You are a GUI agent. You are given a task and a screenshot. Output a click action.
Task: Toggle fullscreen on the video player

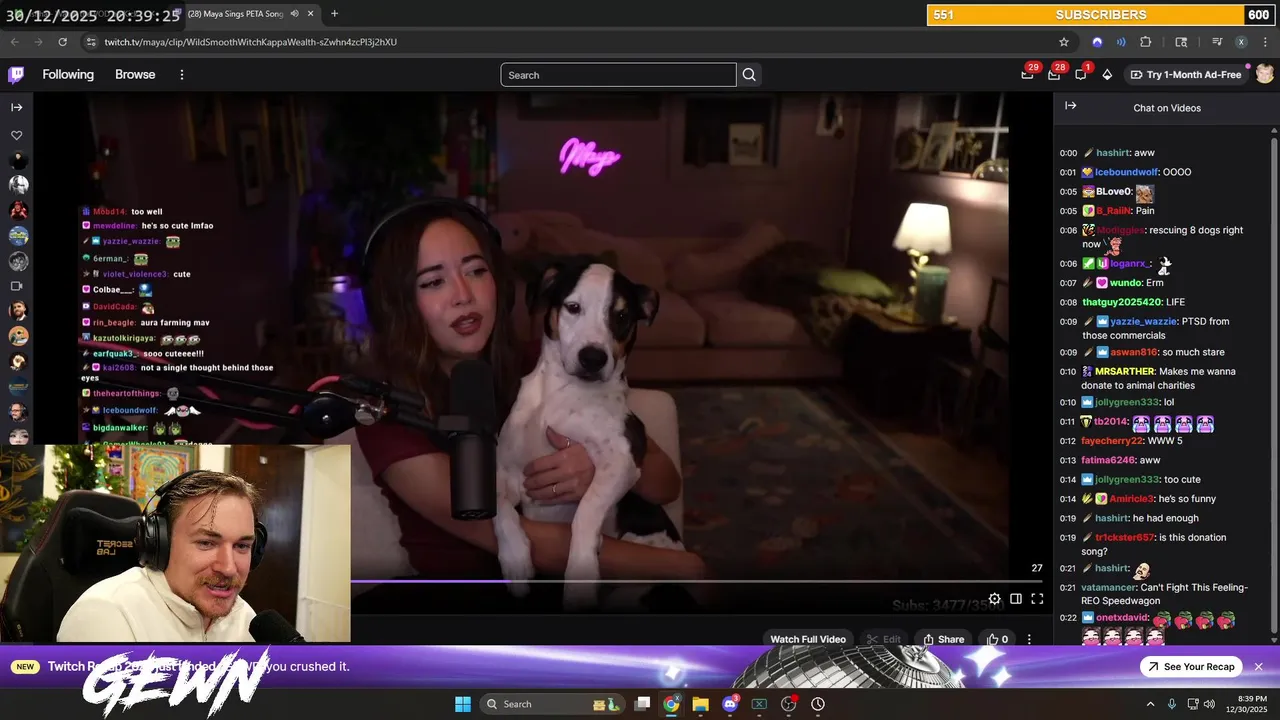point(1037,599)
